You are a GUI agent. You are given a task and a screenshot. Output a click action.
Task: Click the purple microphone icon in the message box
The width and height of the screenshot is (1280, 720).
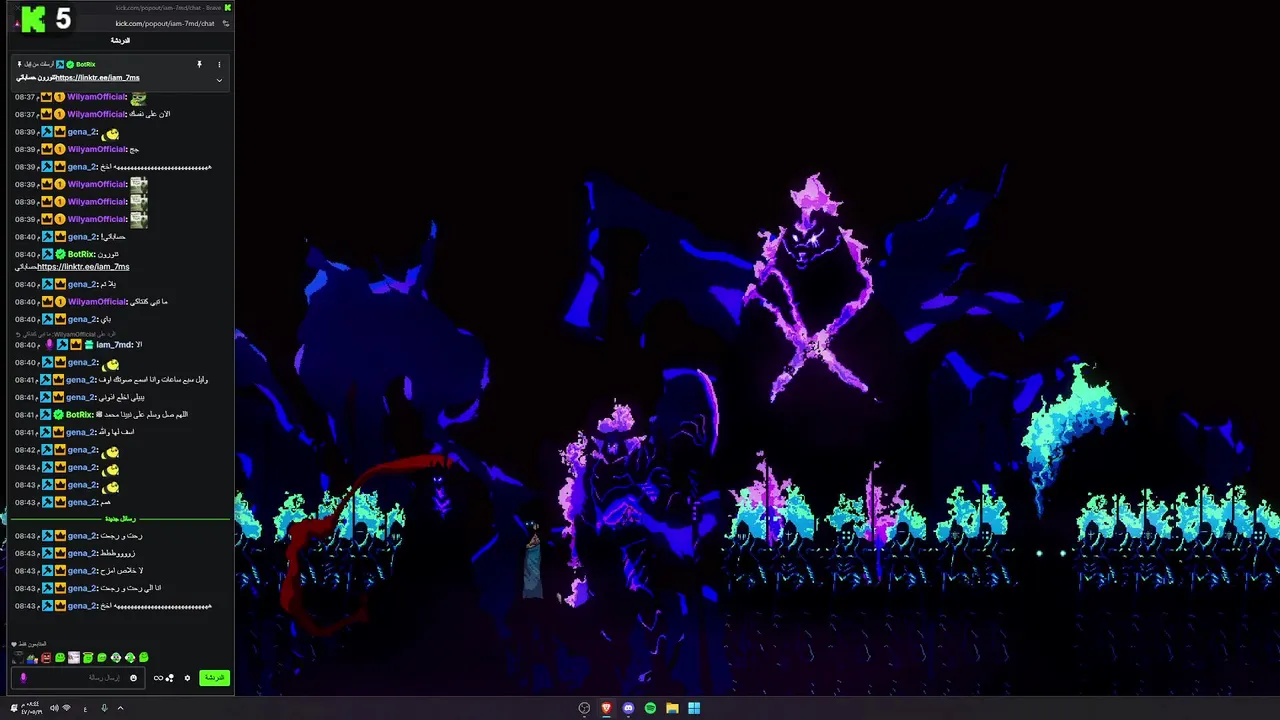[23, 678]
